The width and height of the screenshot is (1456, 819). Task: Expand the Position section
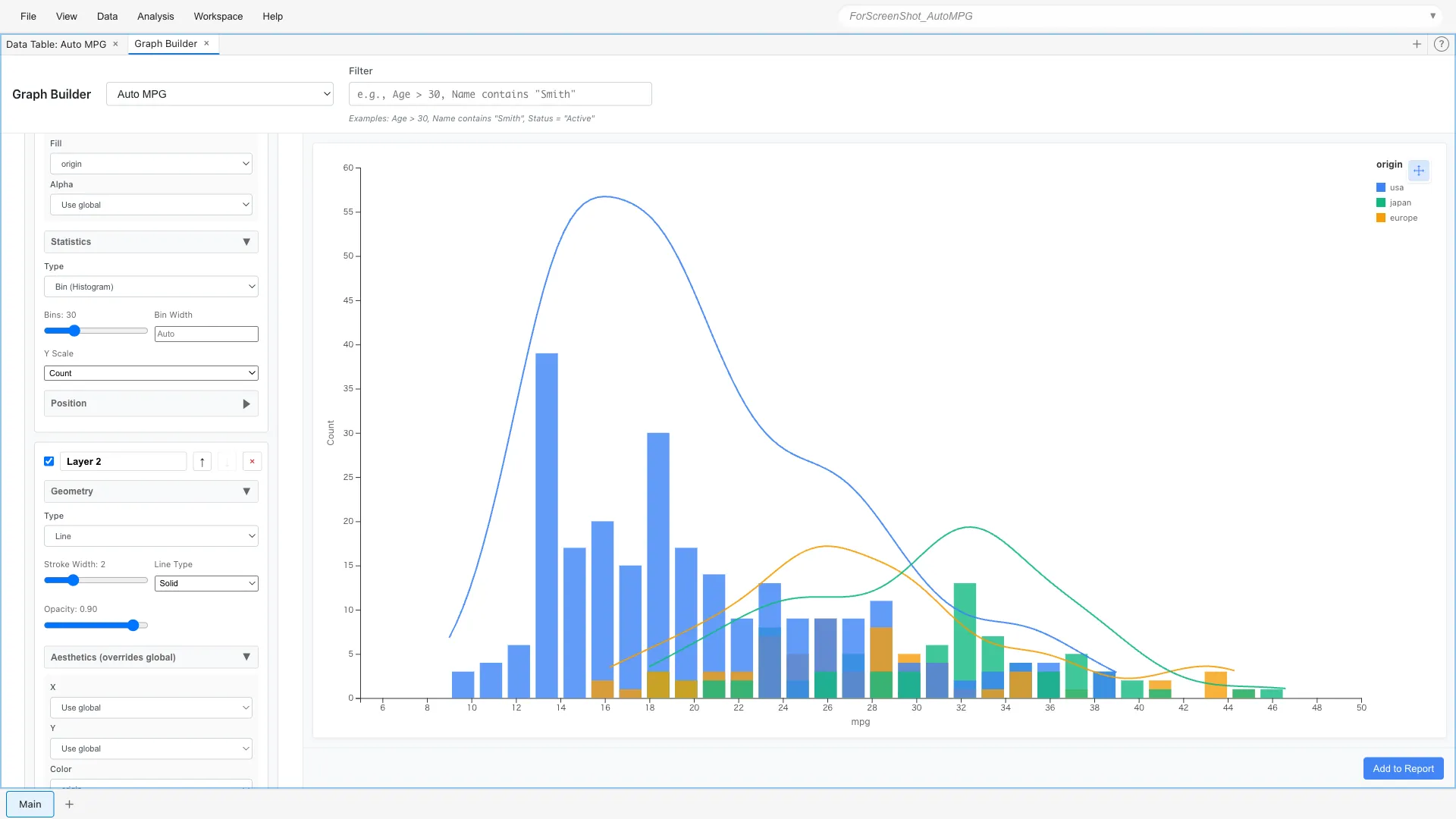pyautogui.click(x=246, y=403)
